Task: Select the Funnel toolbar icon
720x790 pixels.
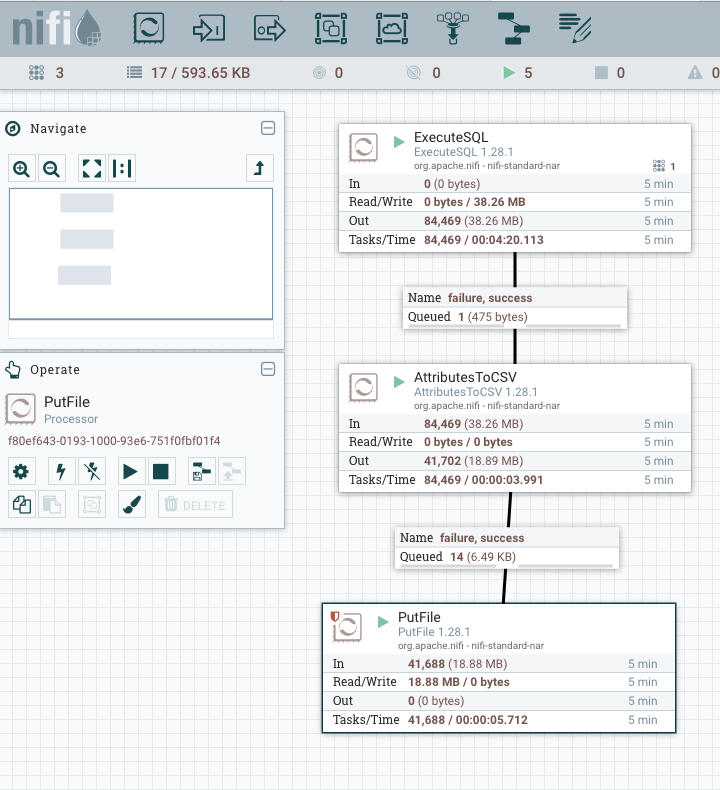Action: coord(452,28)
